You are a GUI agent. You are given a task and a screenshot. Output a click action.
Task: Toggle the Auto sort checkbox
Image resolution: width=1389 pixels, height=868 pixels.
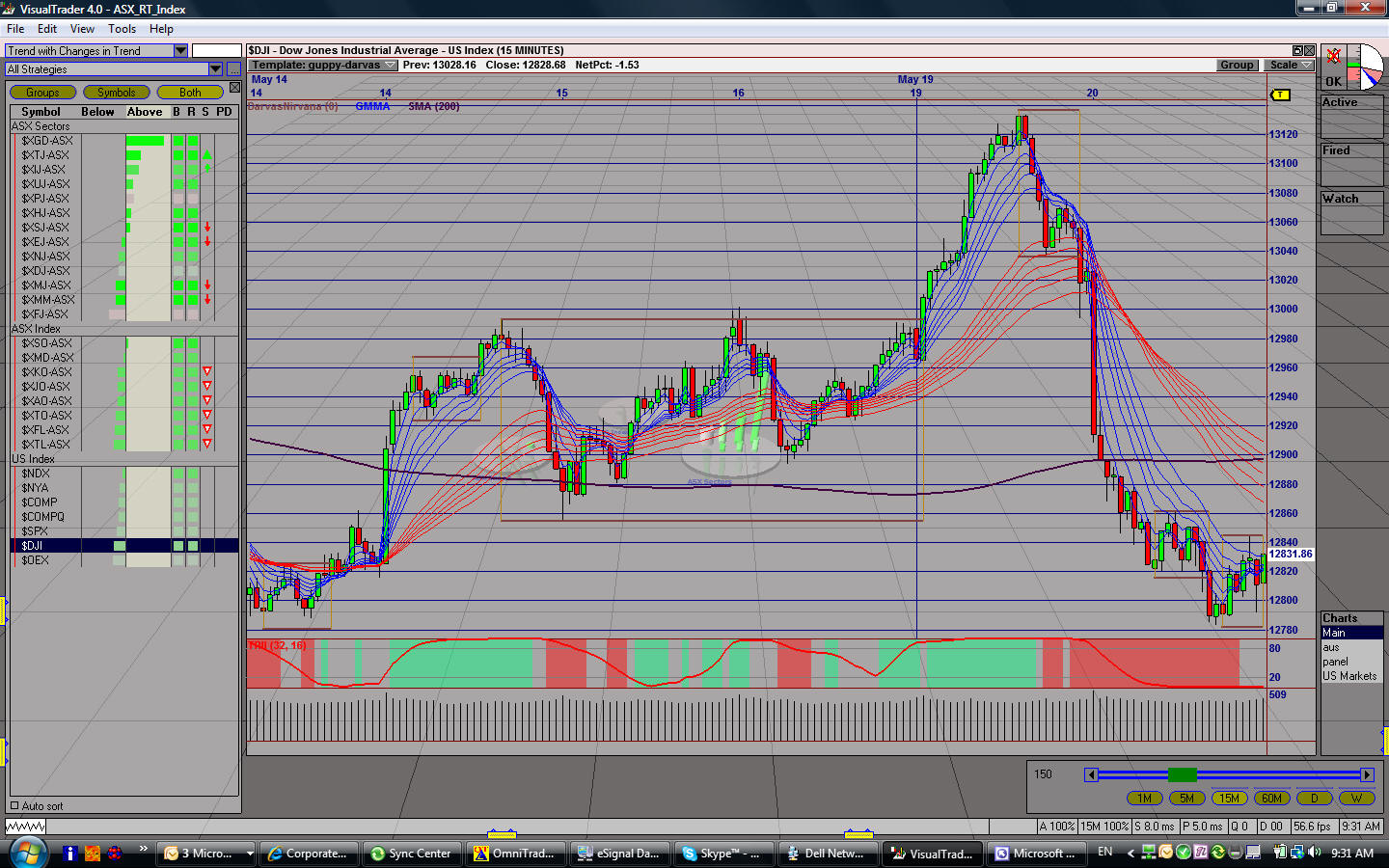coord(14,805)
